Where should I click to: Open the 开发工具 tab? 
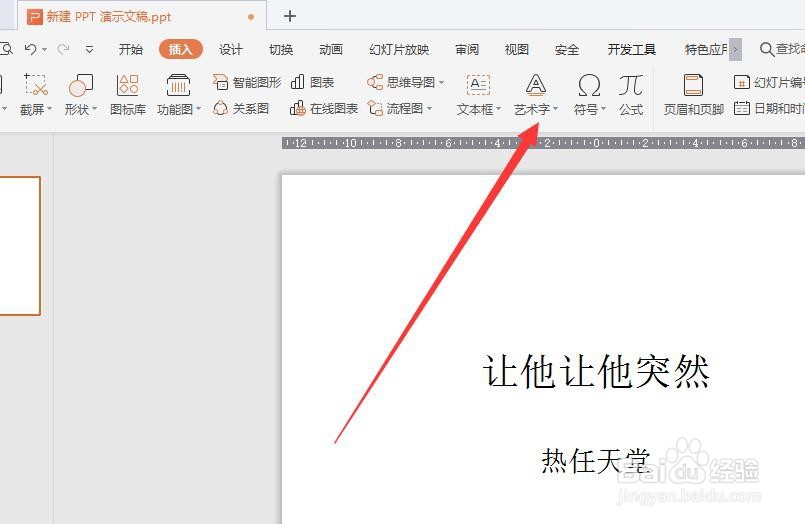631,49
